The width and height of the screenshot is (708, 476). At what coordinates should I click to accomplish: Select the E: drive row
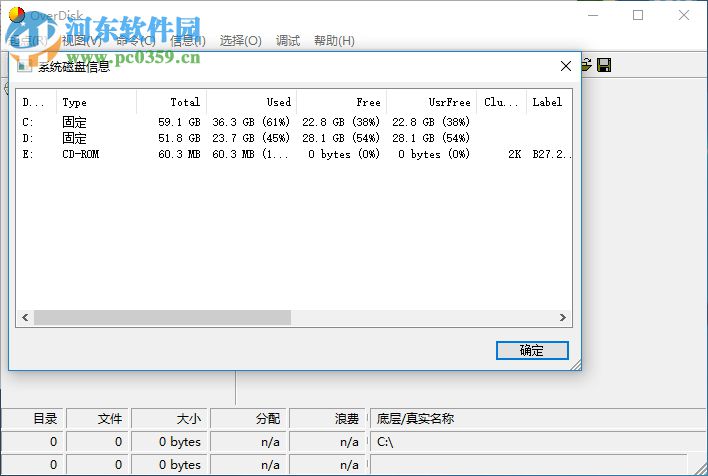(x=294, y=154)
